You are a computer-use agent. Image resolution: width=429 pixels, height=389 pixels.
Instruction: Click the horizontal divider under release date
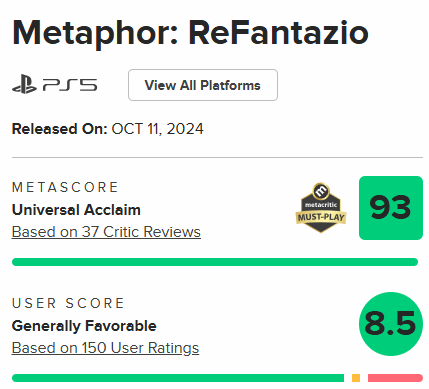tap(217, 157)
